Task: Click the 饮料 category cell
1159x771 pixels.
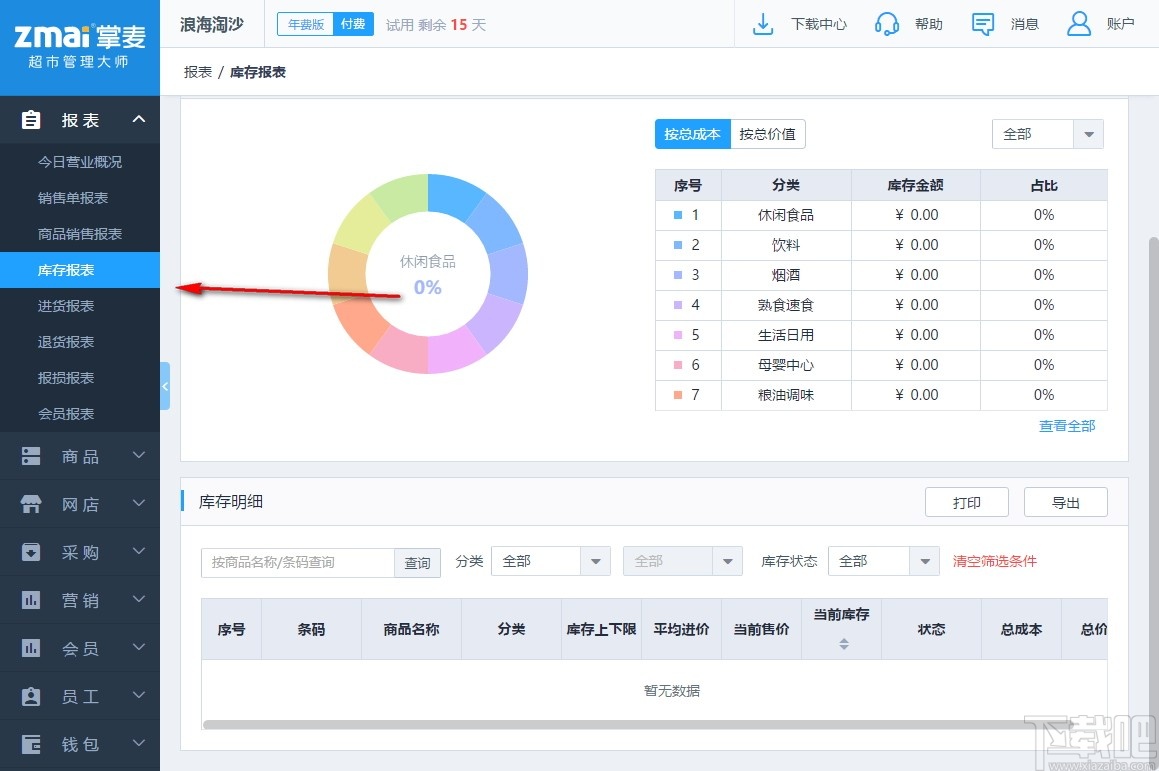Action: tap(786, 245)
